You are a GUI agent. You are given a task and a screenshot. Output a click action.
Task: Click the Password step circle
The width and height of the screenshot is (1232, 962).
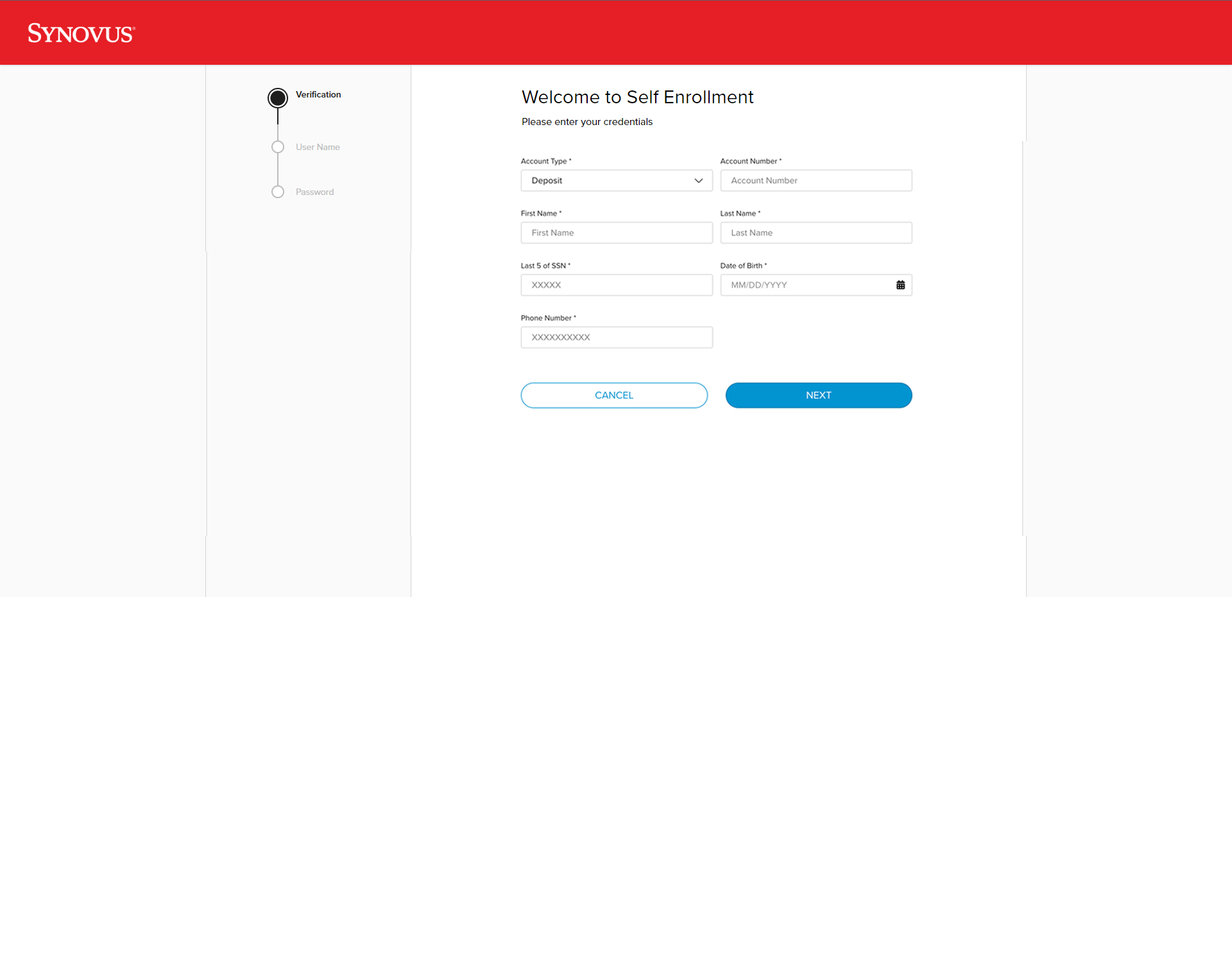pos(278,192)
